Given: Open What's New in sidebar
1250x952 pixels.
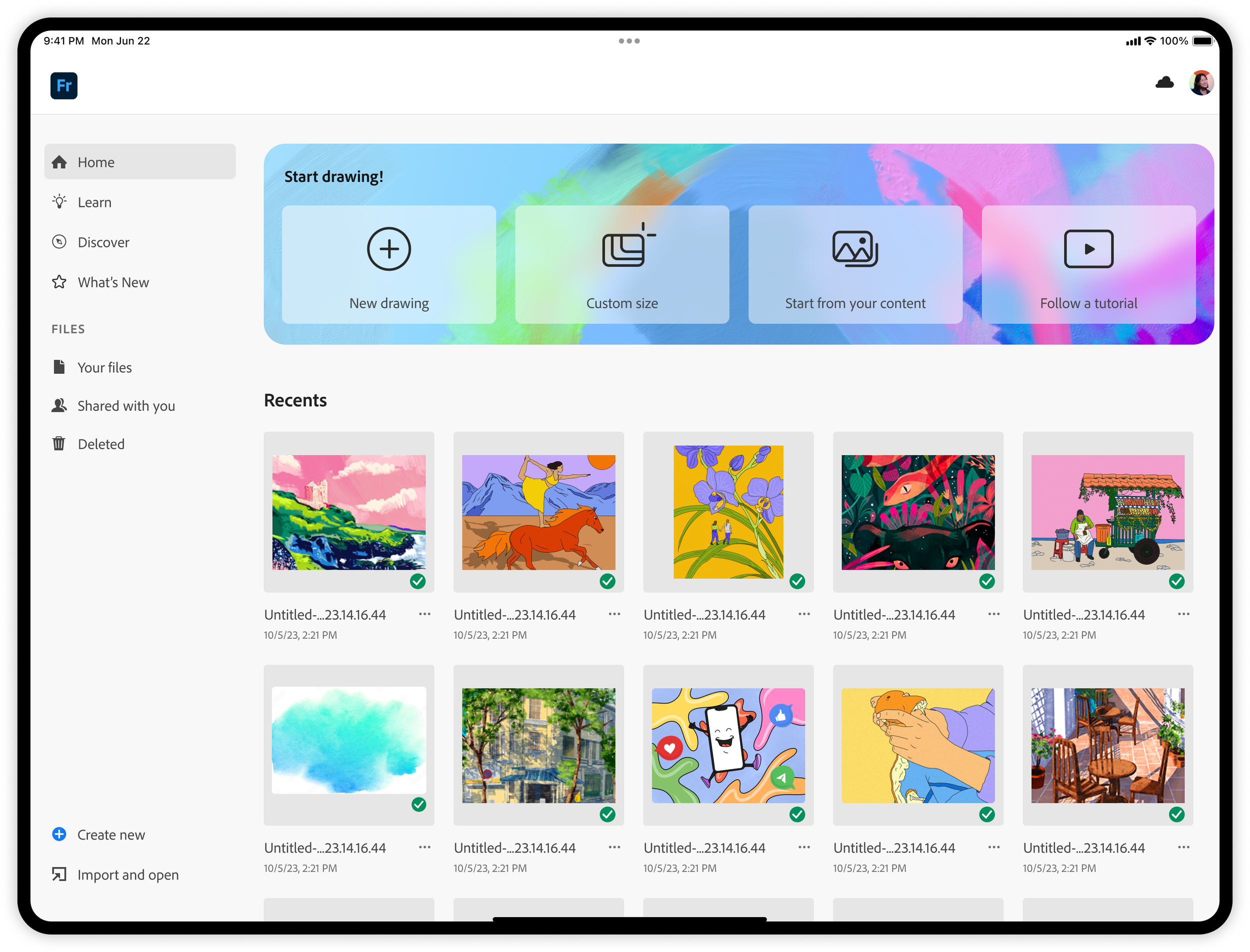Looking at the screenshot, I should pyautogui.click(x=113, y=282).
